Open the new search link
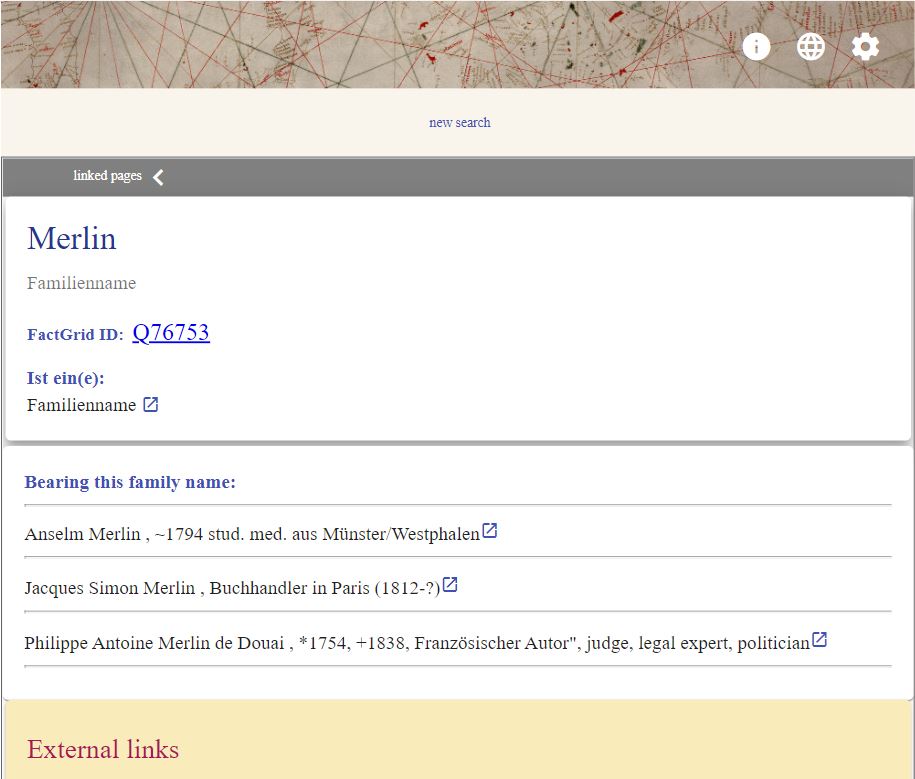The width and height of the screenshot is (915, 779). click(x=459, y=122)
